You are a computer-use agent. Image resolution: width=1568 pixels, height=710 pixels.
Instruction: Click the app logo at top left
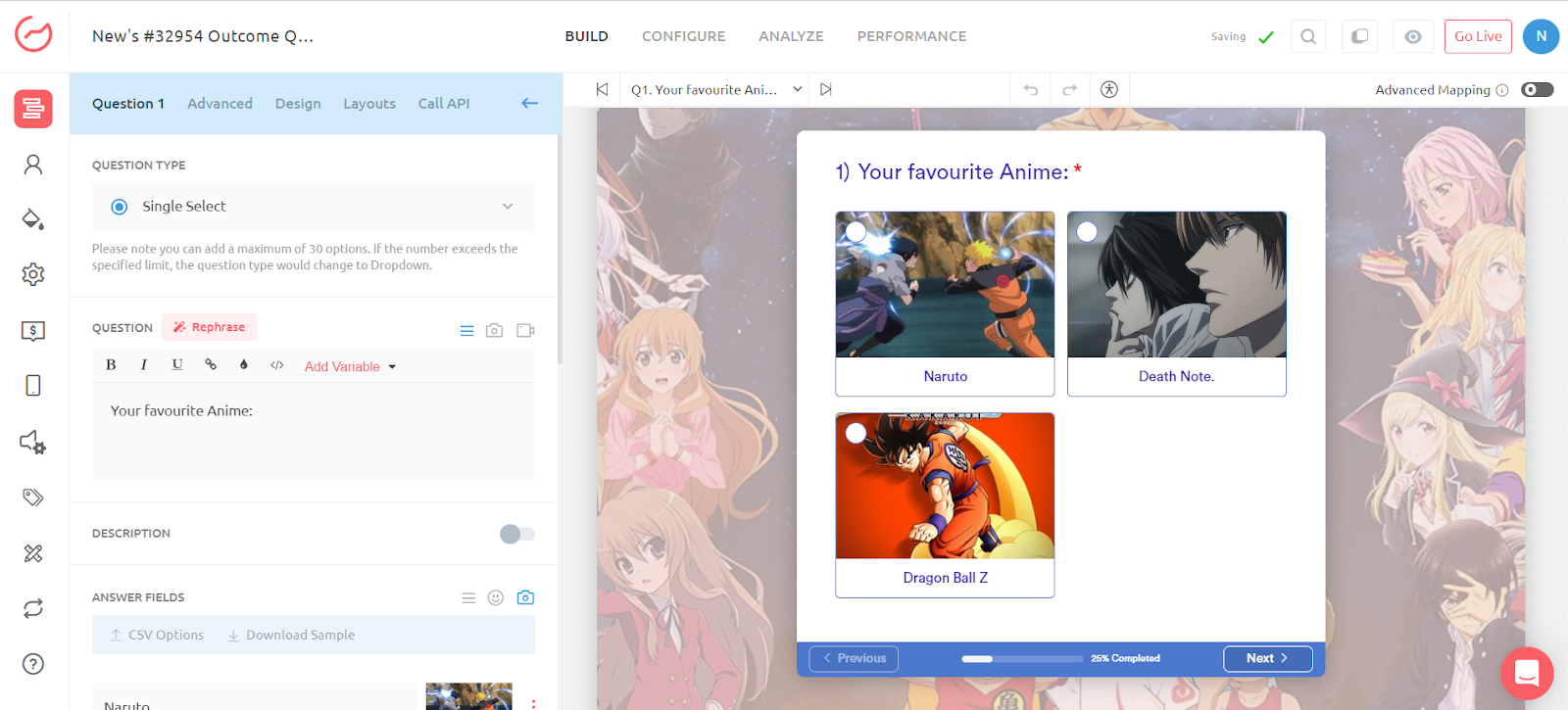[33, 35]
